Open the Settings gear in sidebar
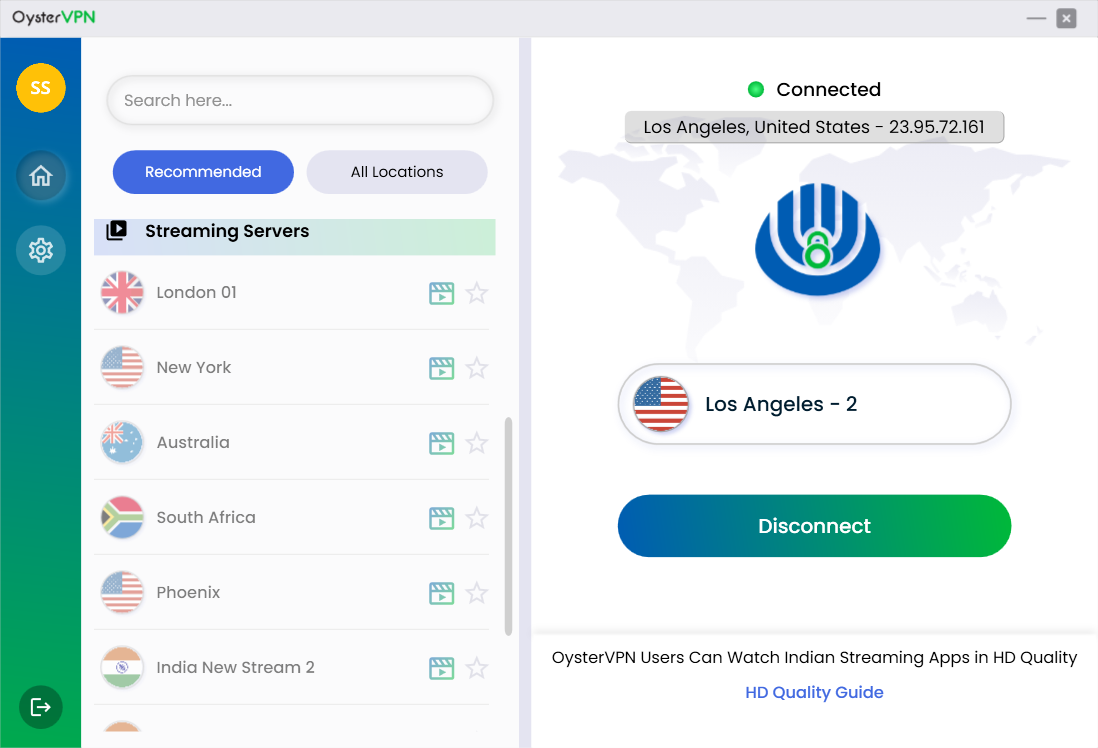This screenshot has height=748, width=1098. (x=40, y=250)
